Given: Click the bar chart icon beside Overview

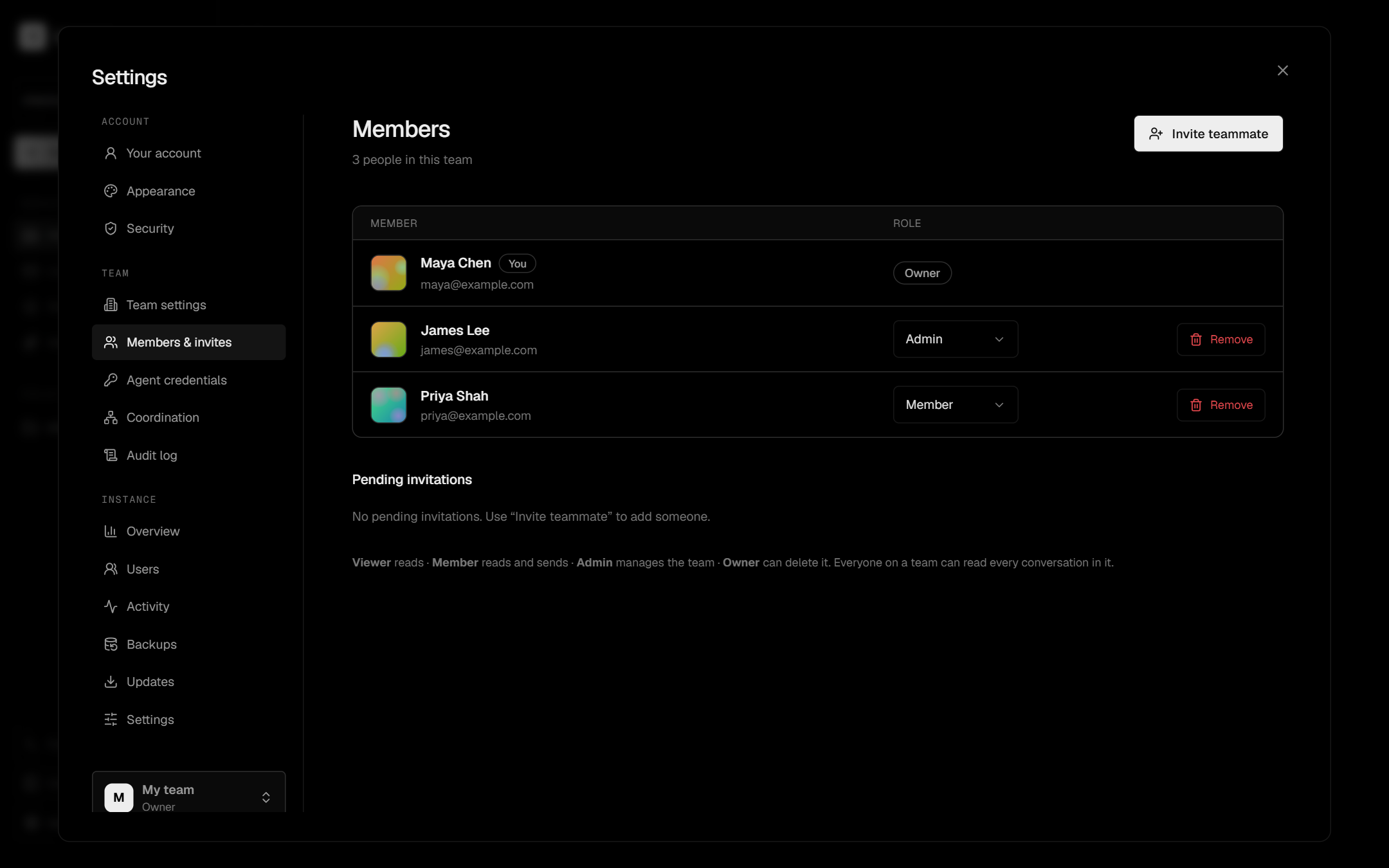Looking at the screenshot, I should [x=111, y=531].
